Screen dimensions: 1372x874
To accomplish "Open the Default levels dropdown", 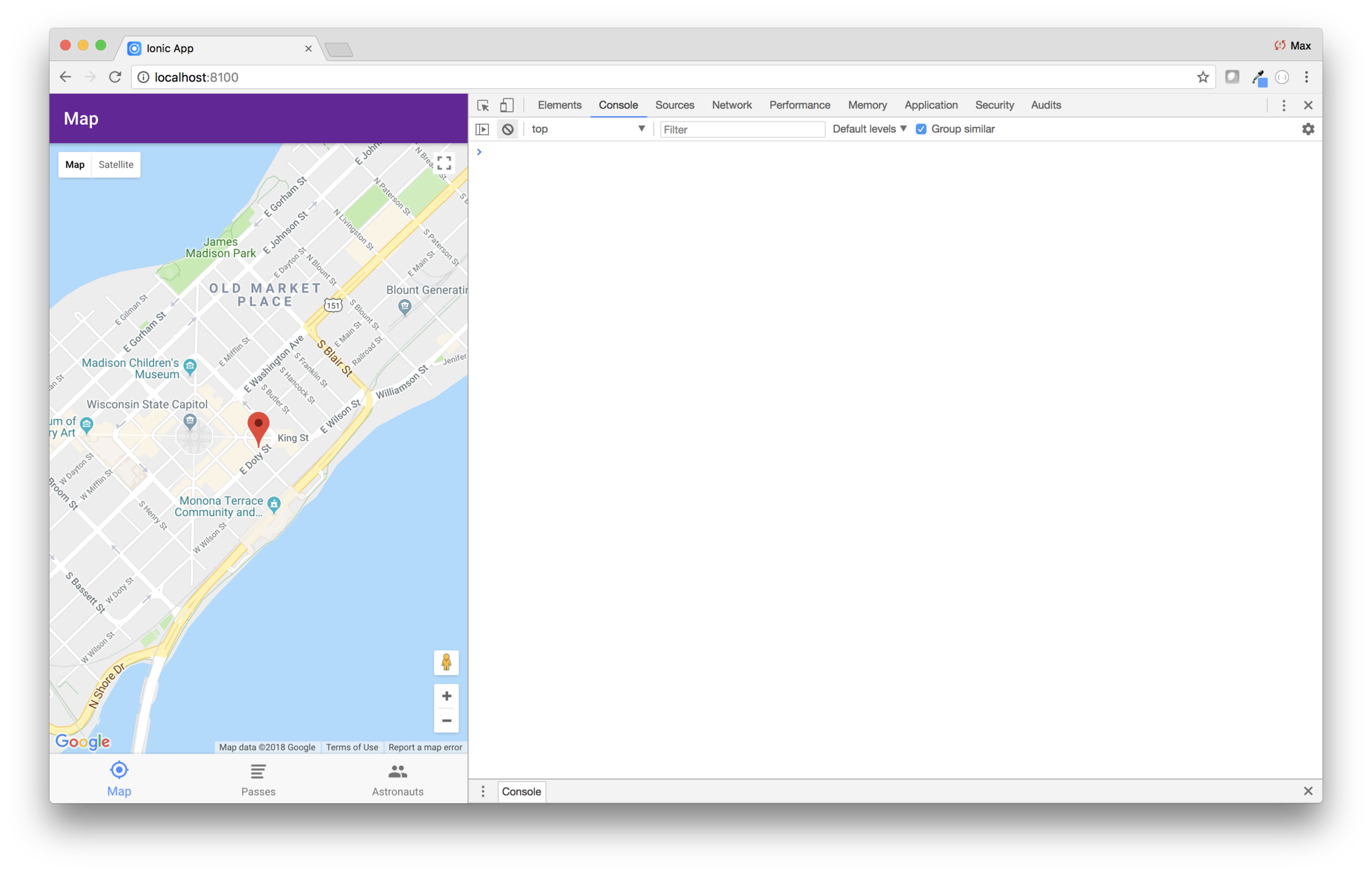I will pos(869,129).
